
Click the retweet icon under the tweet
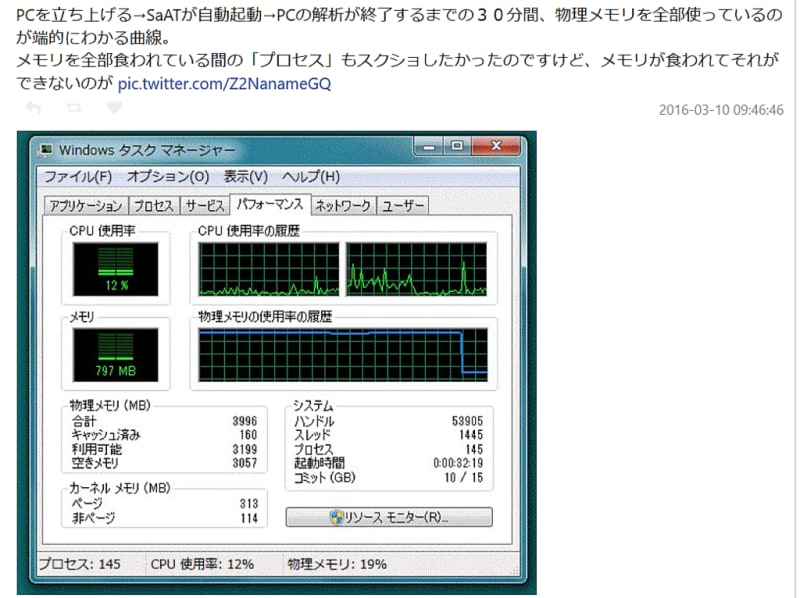click(x=74, y=108)
